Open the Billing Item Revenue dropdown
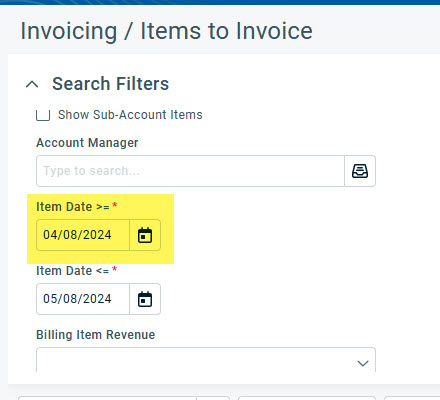 pyautogui.click(x=206, y=360)
